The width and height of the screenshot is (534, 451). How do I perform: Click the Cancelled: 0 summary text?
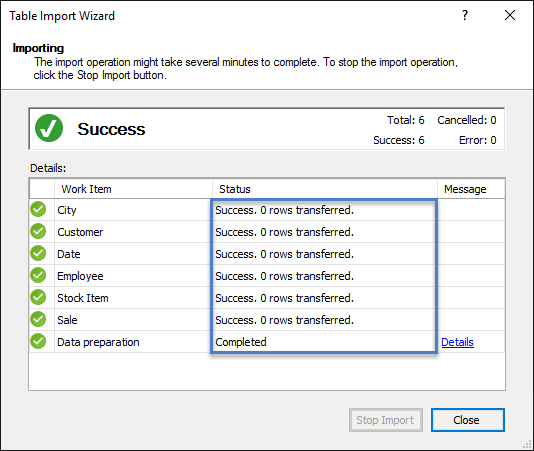[467, 120]
